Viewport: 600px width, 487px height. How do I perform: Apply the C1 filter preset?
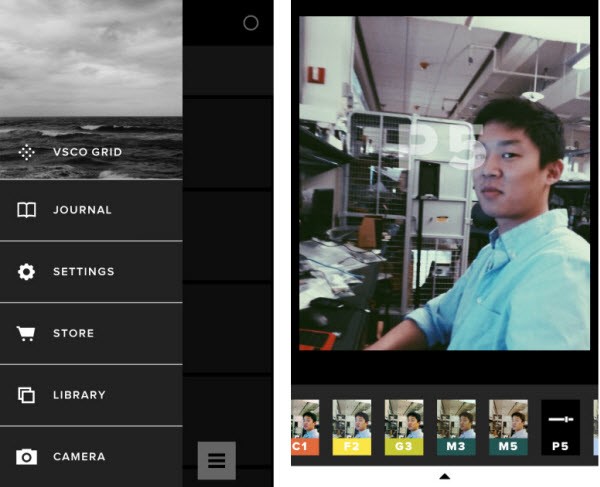pyautogui.click(x=304, y=427)
